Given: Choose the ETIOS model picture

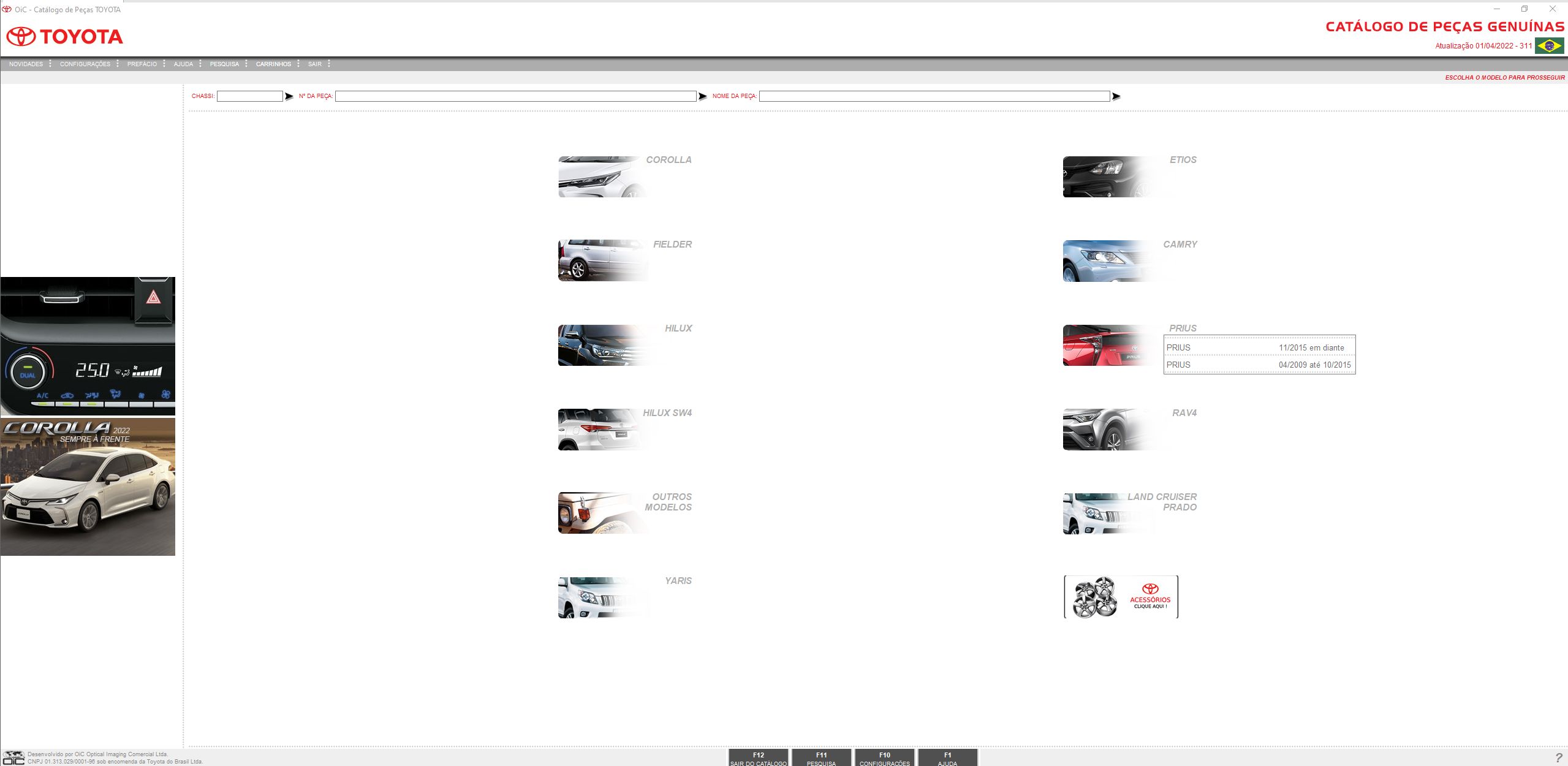Looking at the screenshot, I should coord(1107,176).
